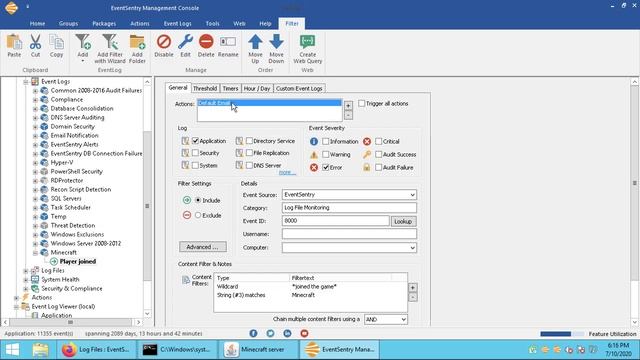Click the plus button beside content filters
This screenshot has width=640, height=360.
[x=413, y=288]
